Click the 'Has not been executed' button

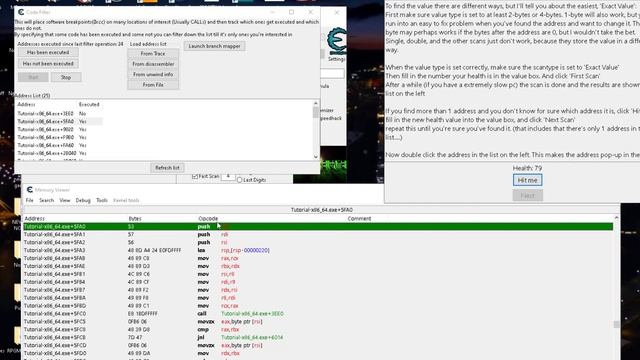tap(48, 64)
